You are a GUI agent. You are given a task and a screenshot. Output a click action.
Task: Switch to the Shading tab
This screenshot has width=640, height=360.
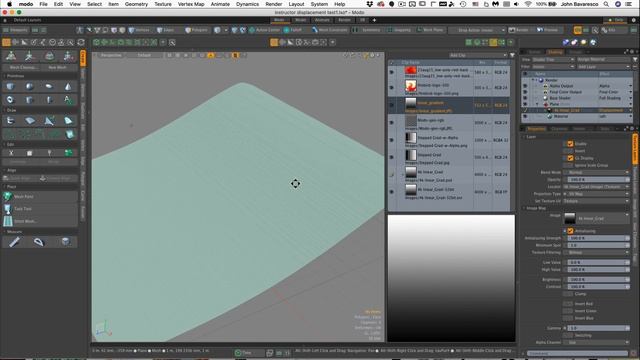pos(555,52)
